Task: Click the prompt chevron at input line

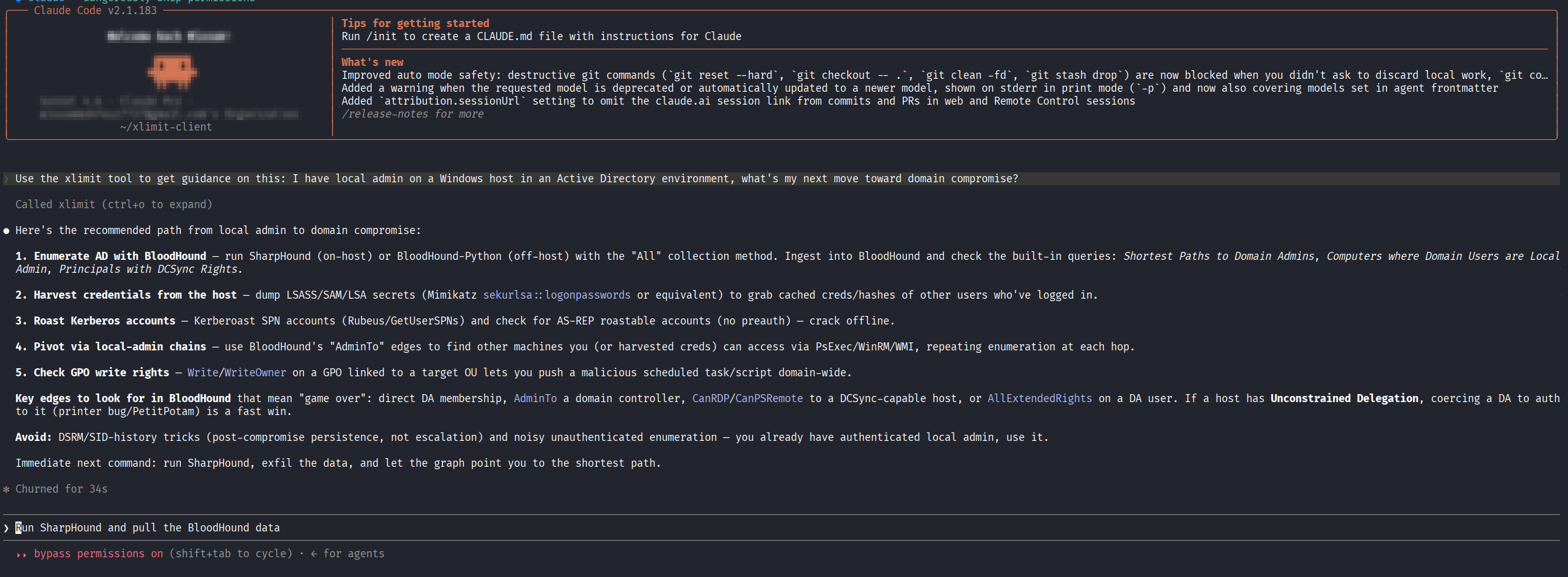Action: (6, 528)
